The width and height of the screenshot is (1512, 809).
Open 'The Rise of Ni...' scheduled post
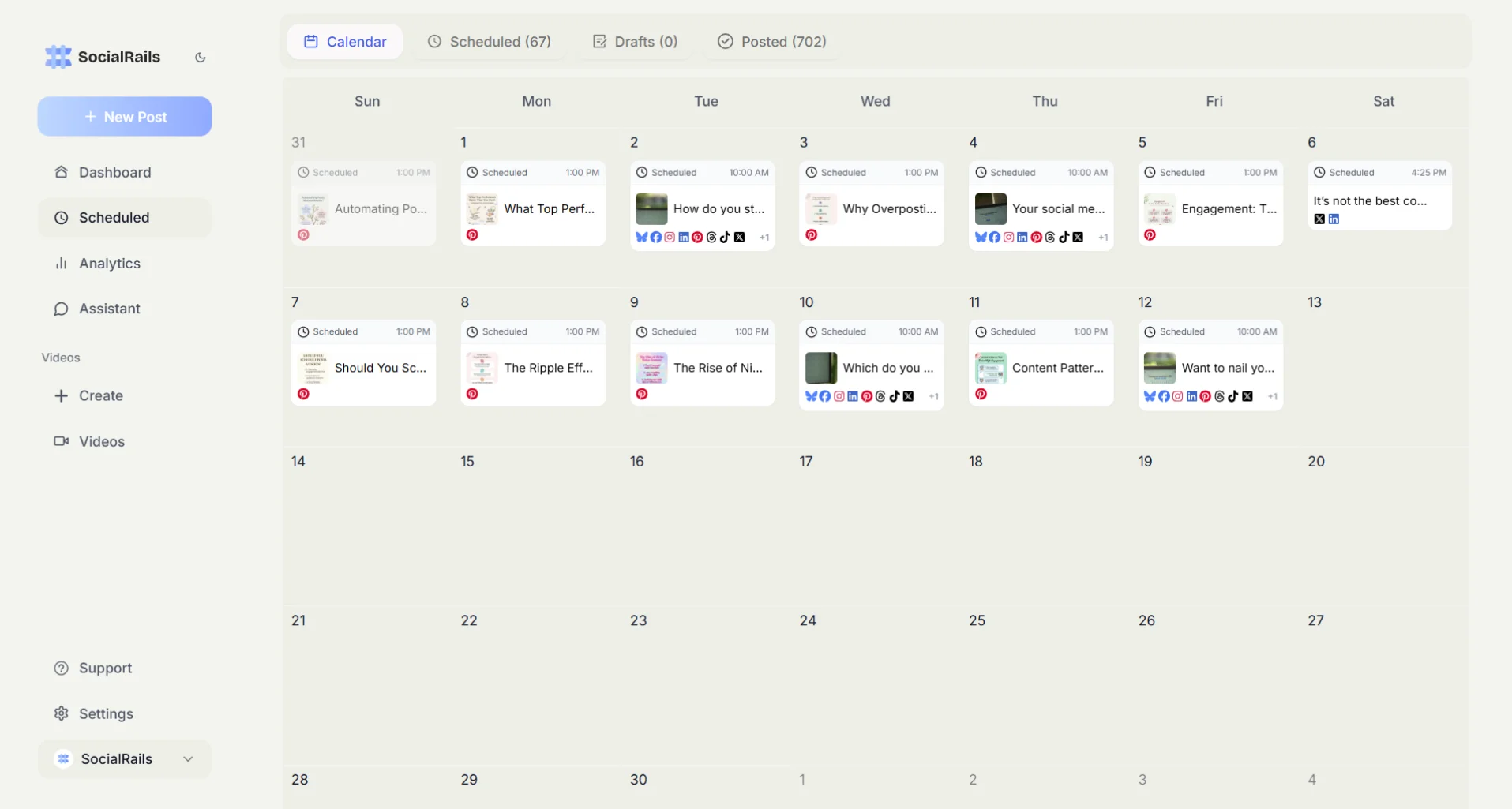[702, 363]
